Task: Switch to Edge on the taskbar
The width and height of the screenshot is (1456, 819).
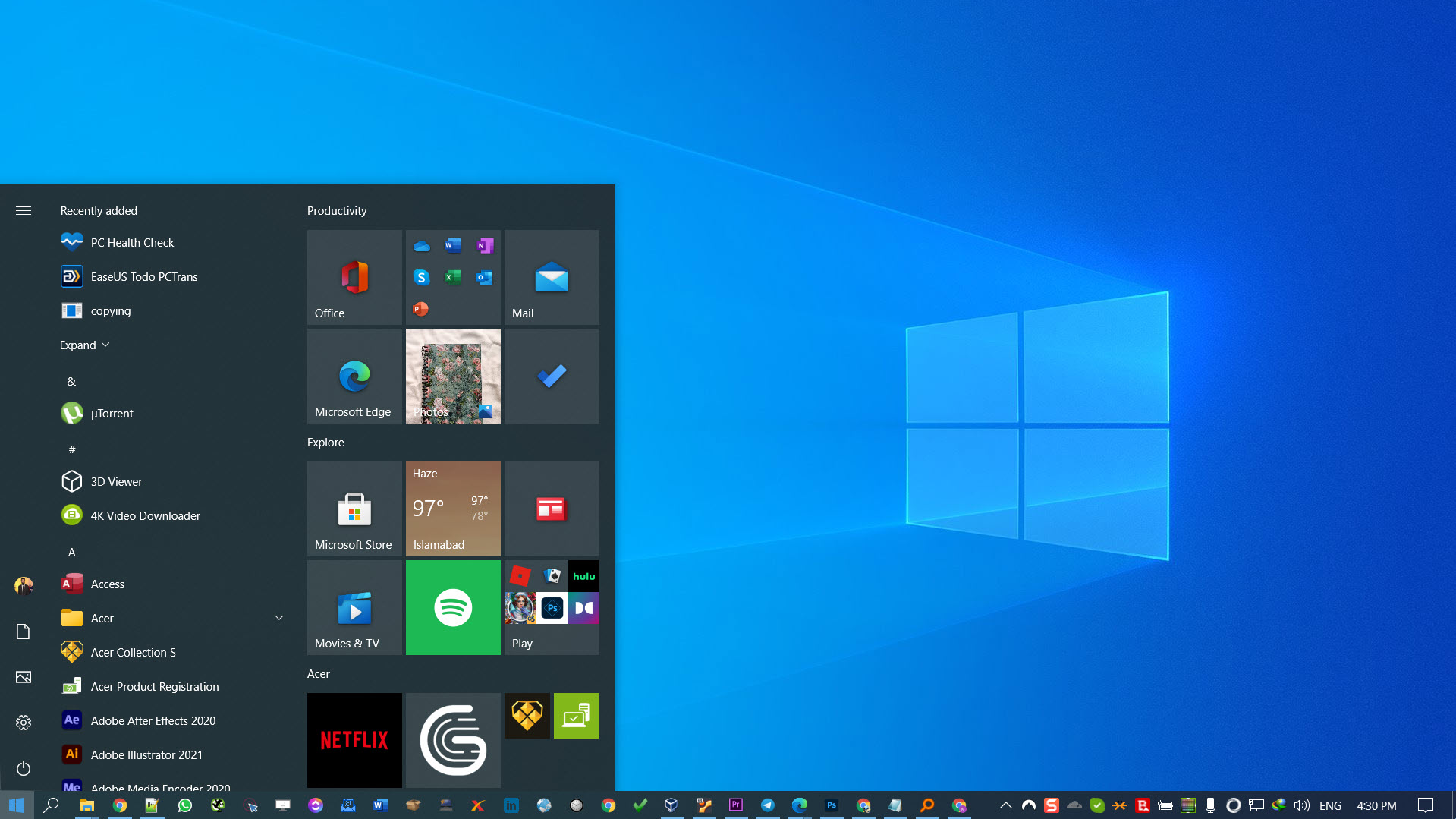Action: point(800,805)
